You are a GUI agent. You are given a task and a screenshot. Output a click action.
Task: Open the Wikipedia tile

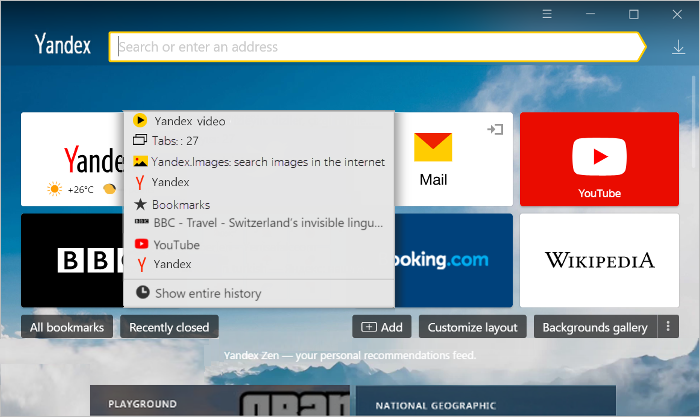click(599, 260)
